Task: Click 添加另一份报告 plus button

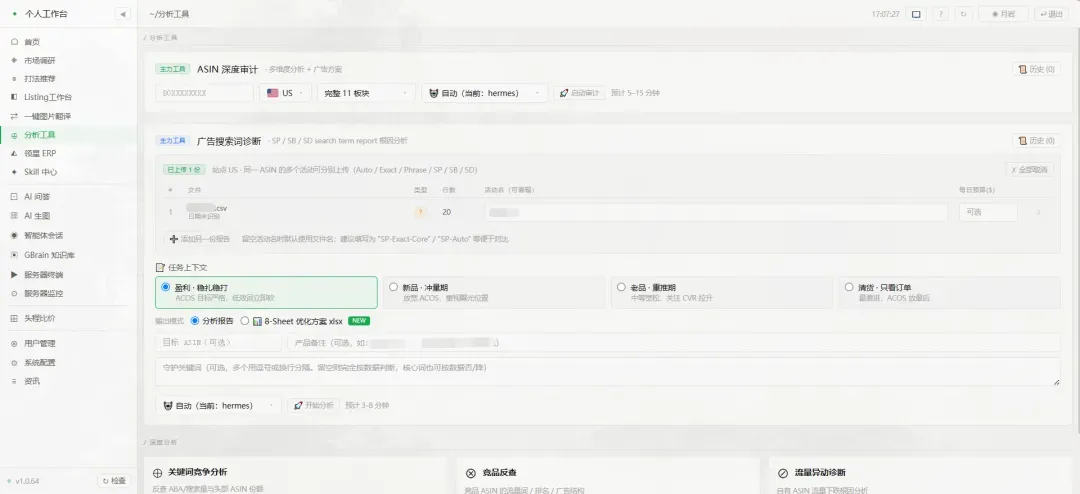Action: 200,239
